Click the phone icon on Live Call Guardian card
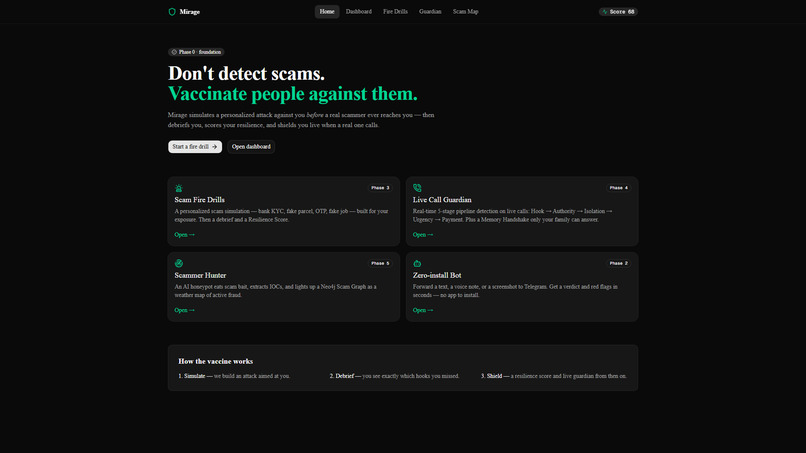The image size is (806, 453). (x=417, y=188)
